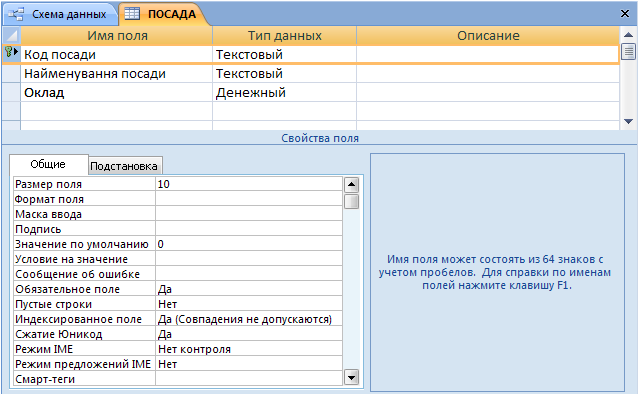Open the Подстановка properties tab

click(124, 166)
